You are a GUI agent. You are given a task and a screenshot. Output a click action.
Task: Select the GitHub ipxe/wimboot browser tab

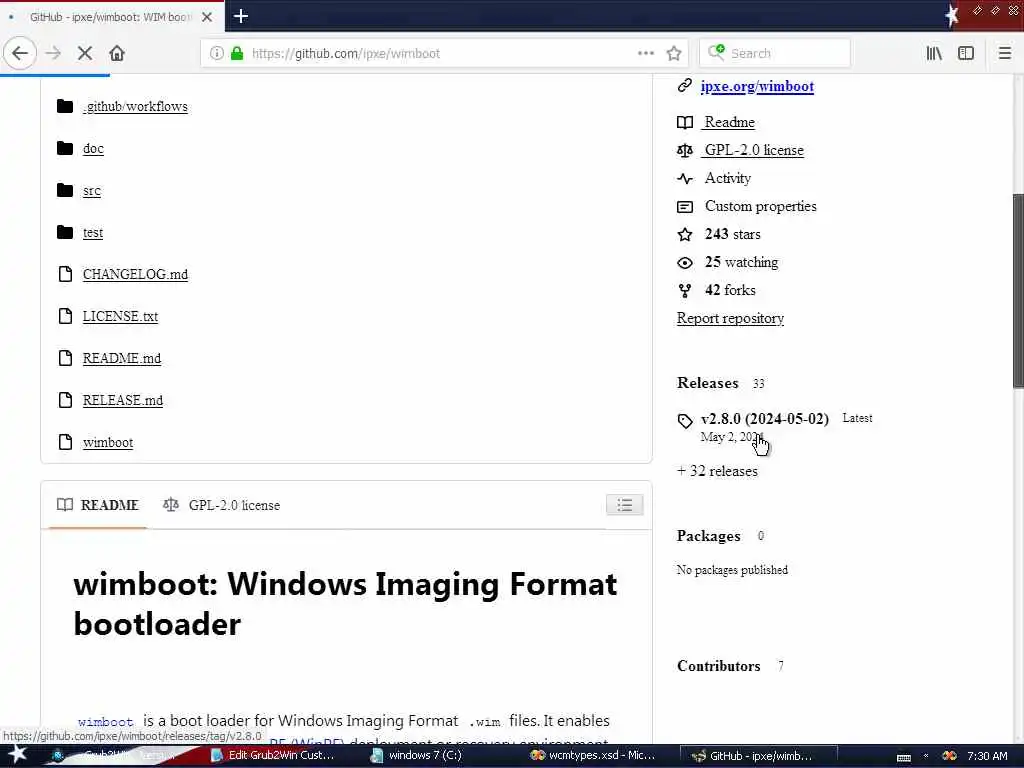(x=111, y=16)
